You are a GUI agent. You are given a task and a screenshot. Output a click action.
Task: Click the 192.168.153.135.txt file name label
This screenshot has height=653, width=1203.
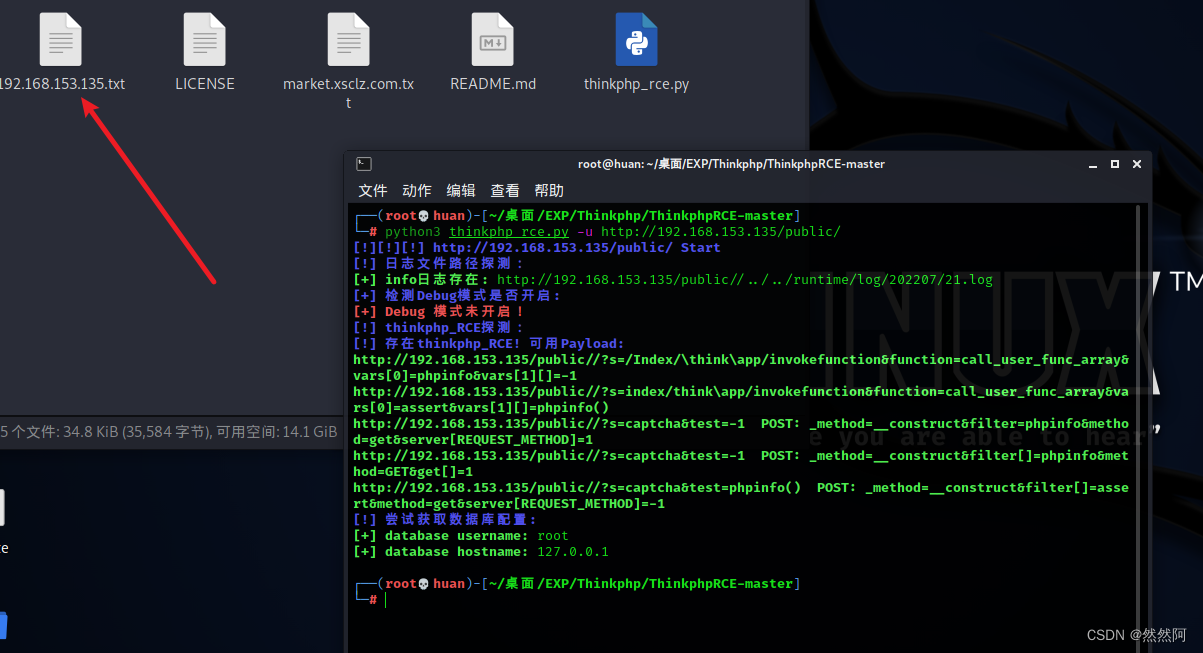pos(61,84)
